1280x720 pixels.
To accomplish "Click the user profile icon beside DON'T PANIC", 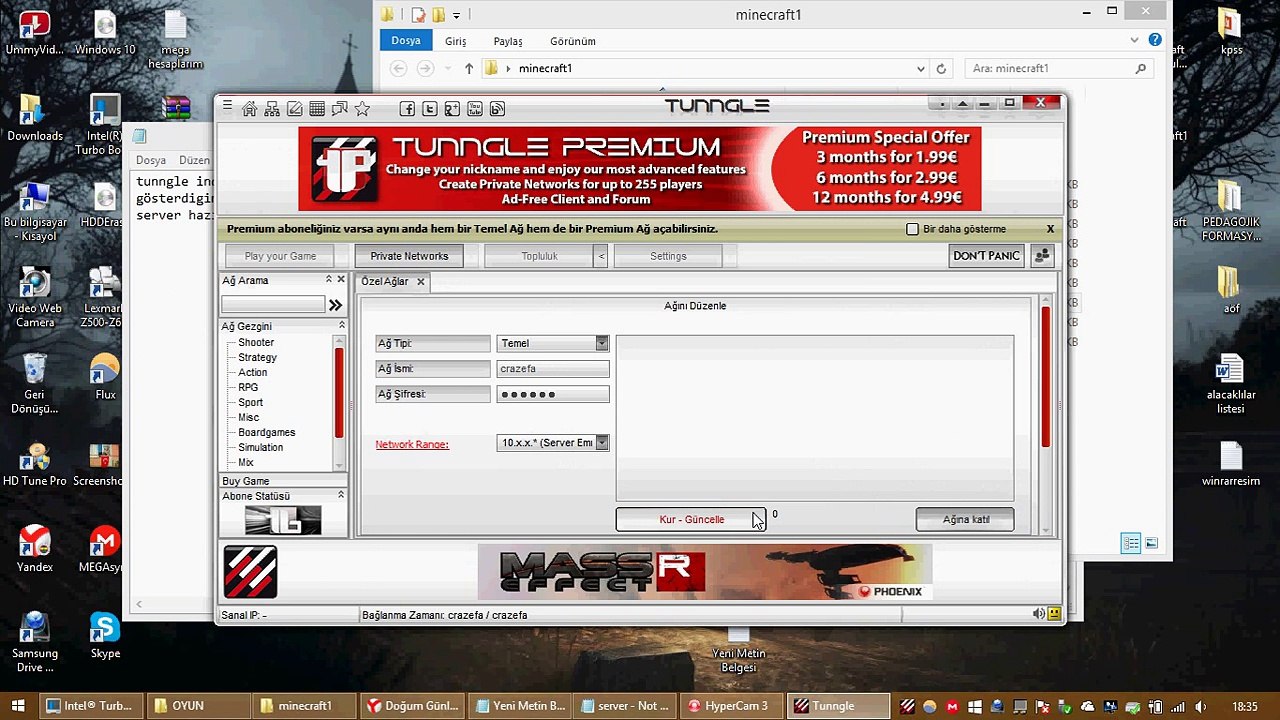I will point(1042,256).
